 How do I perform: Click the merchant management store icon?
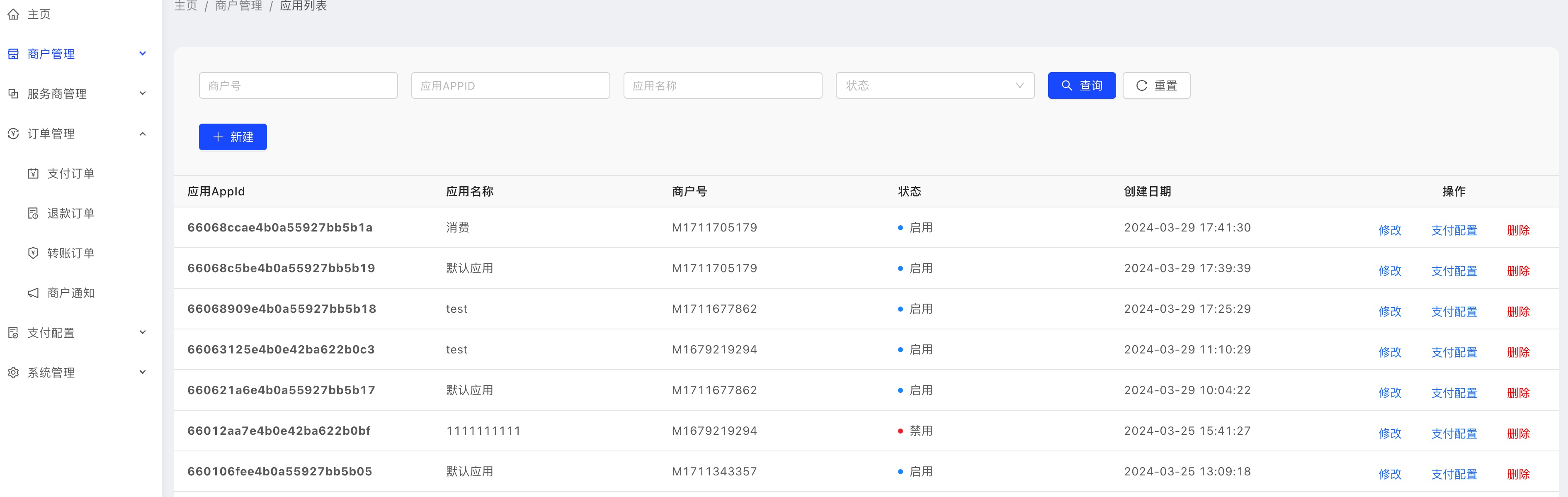coord(13,54)
